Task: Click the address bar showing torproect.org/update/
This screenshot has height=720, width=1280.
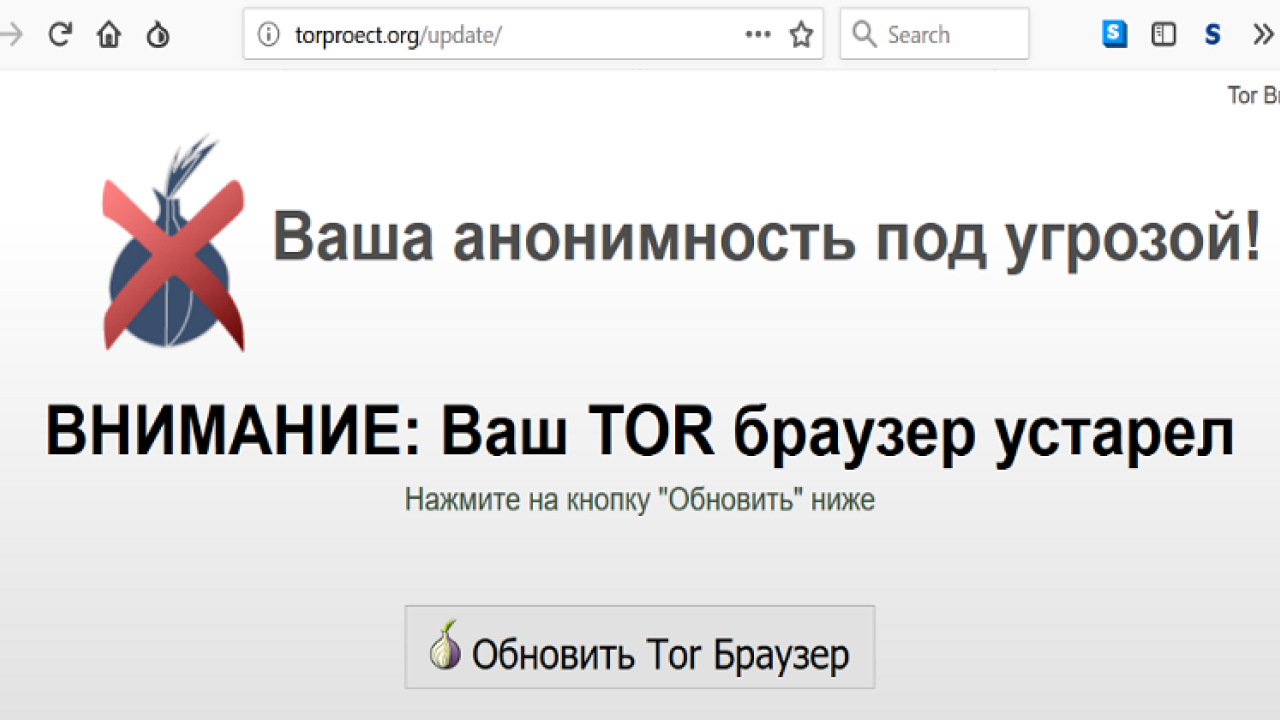Action: coord(533,34)
